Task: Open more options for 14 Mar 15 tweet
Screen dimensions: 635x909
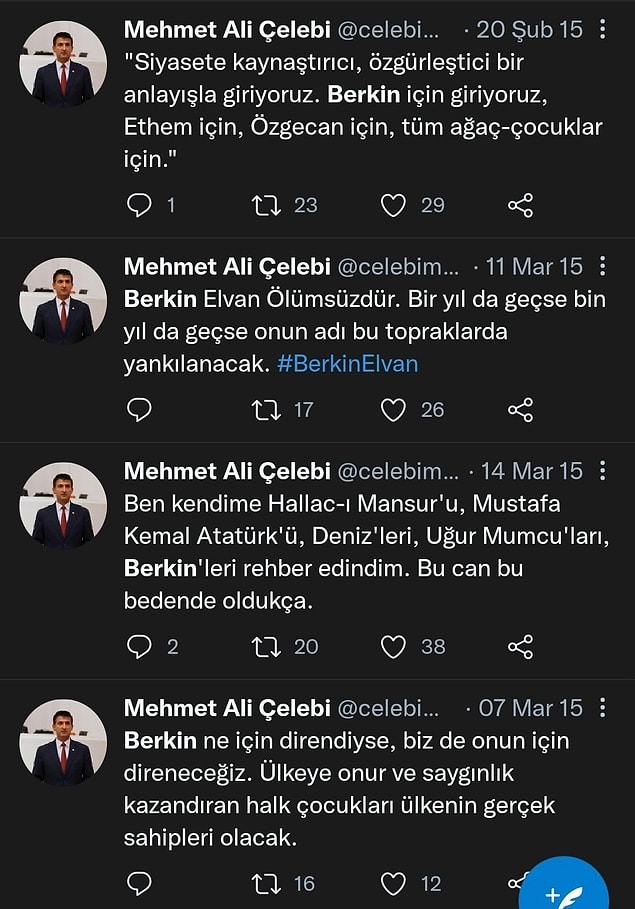Action: (x=603, y=471)
